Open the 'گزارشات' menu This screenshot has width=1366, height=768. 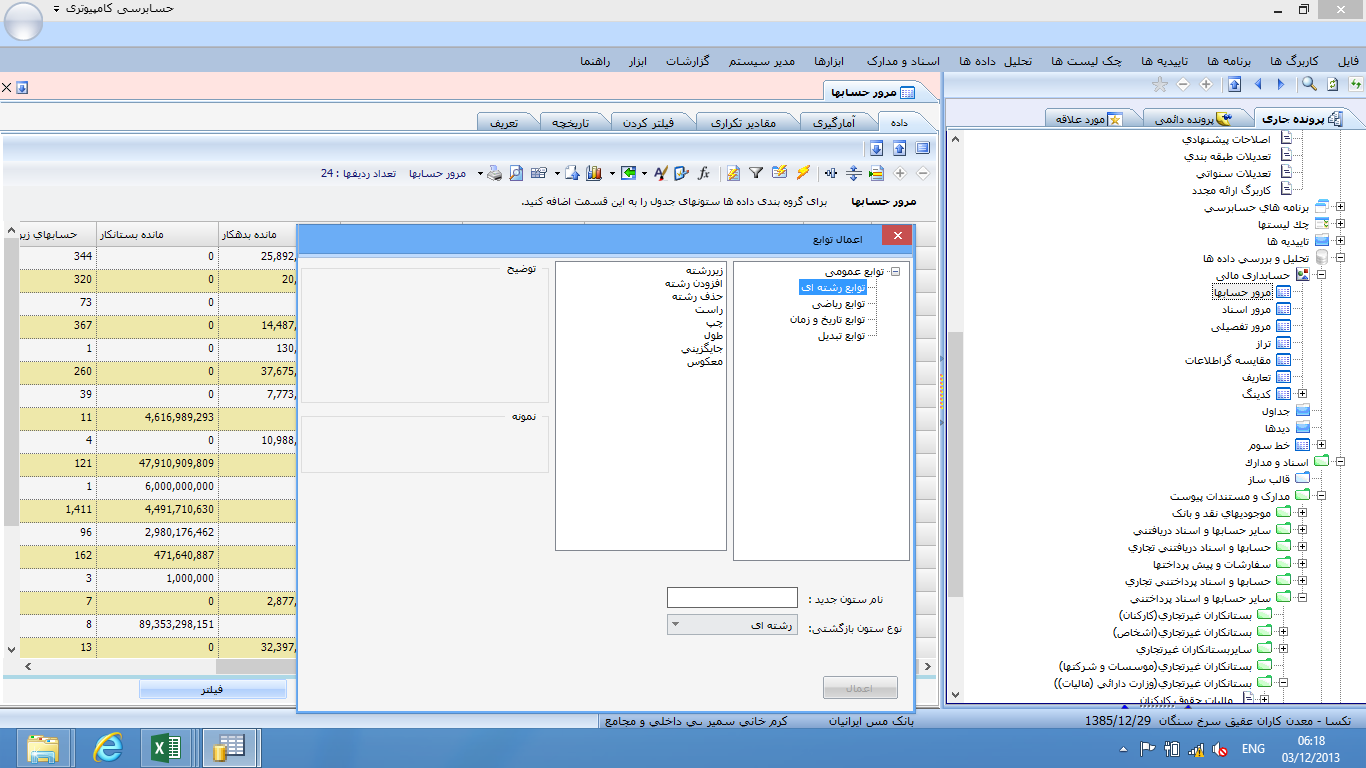[687, 61]
